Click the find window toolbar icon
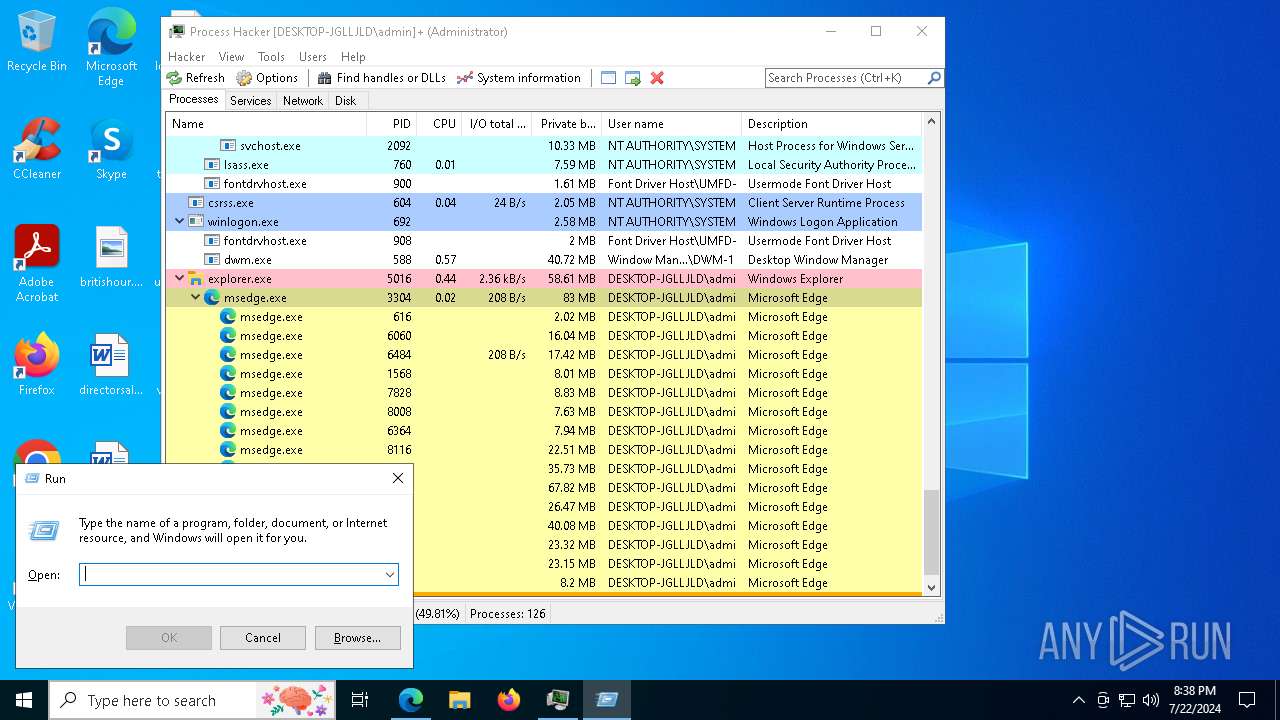1280x720 pixels. (608, 78)
